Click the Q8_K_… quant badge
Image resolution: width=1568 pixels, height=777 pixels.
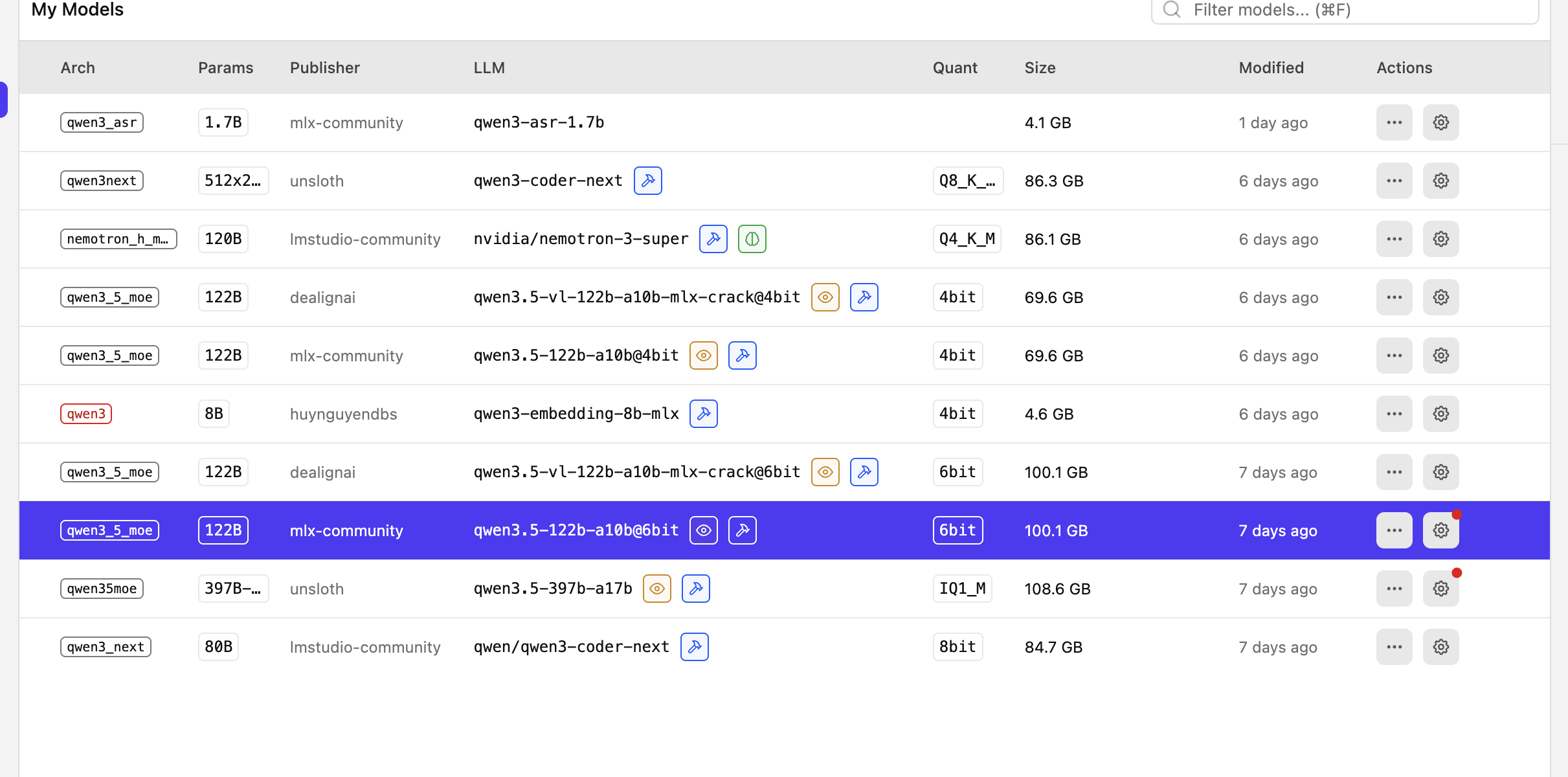click(968, 181)
